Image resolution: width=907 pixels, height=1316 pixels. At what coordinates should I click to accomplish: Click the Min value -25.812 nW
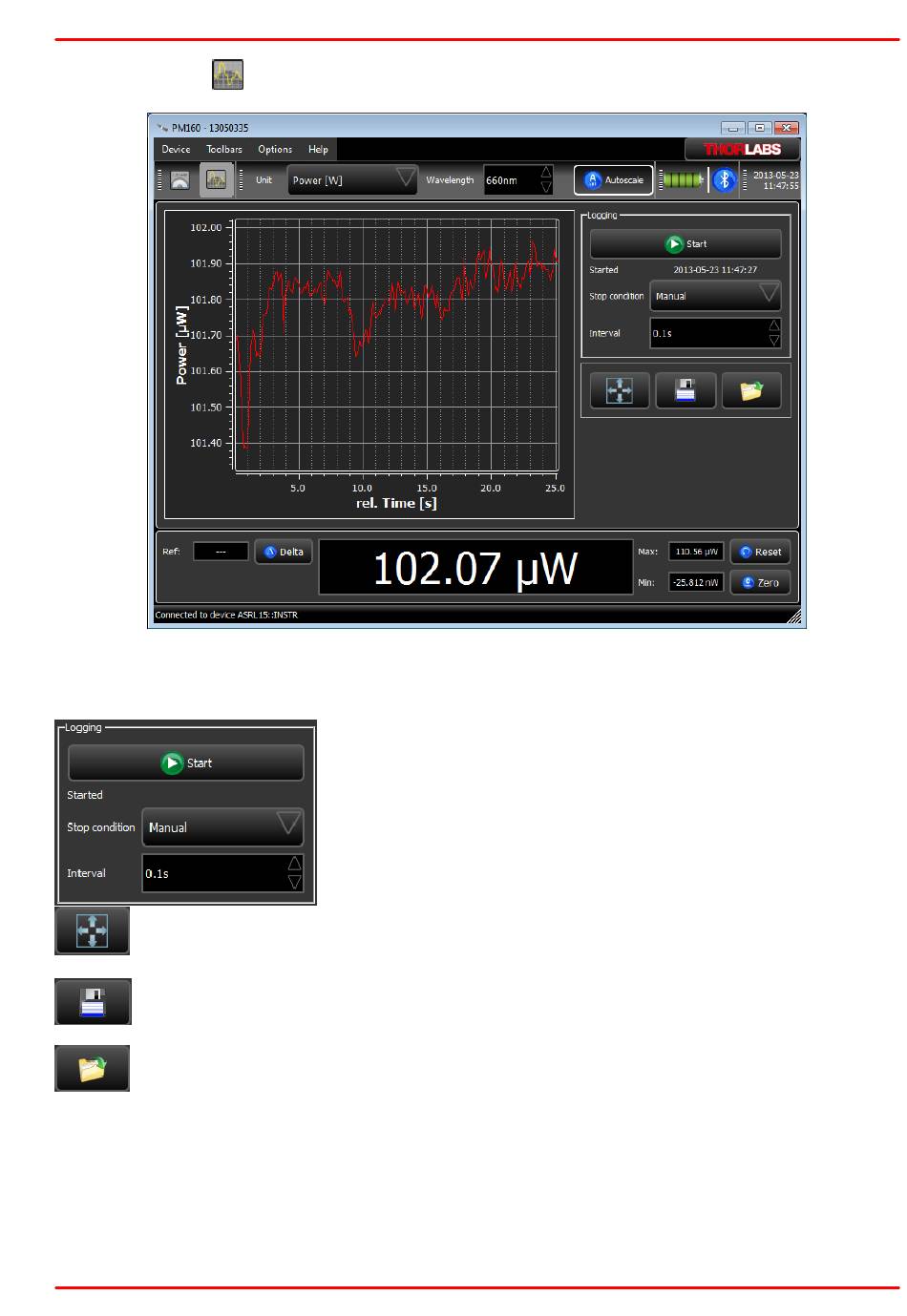coord(696,582)
